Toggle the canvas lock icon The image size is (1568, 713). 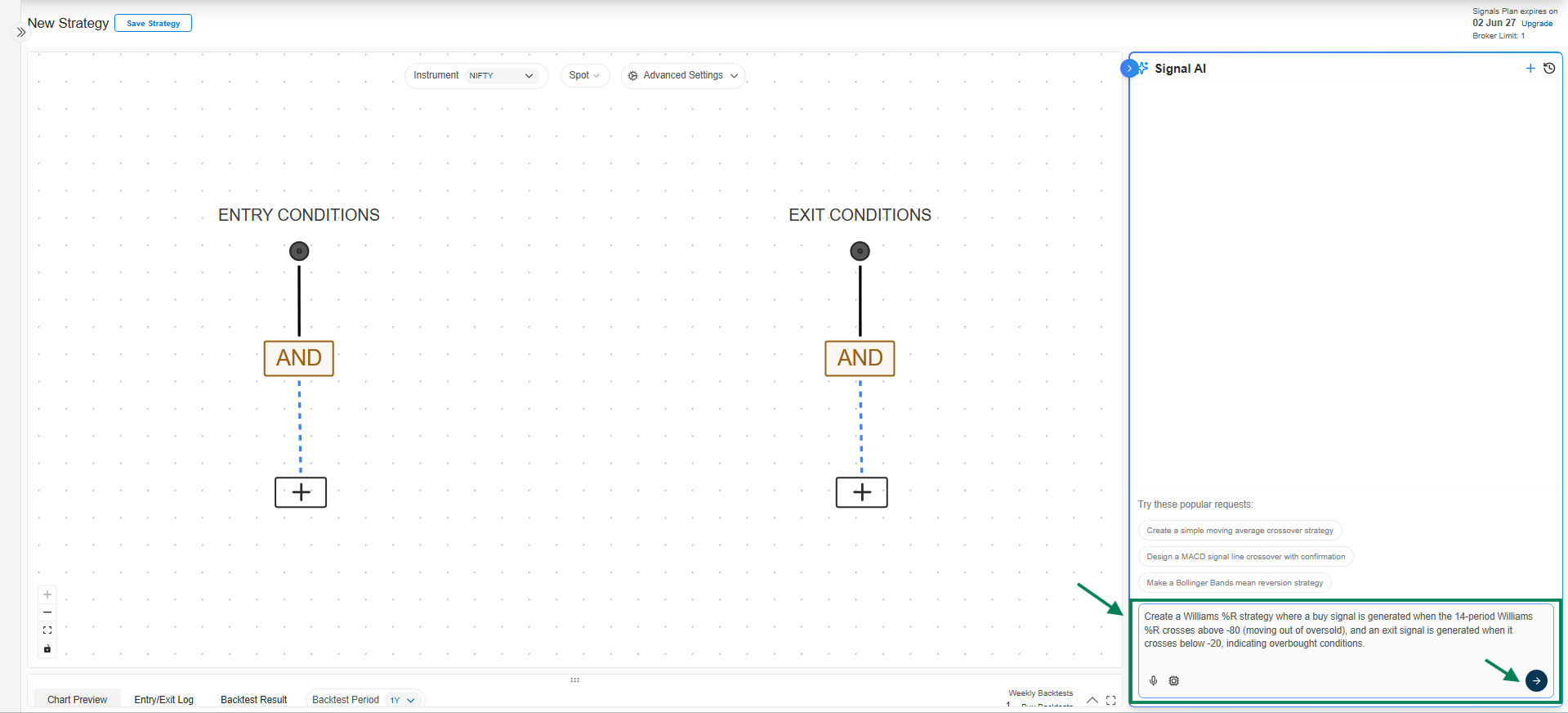[x=47, y=648]
